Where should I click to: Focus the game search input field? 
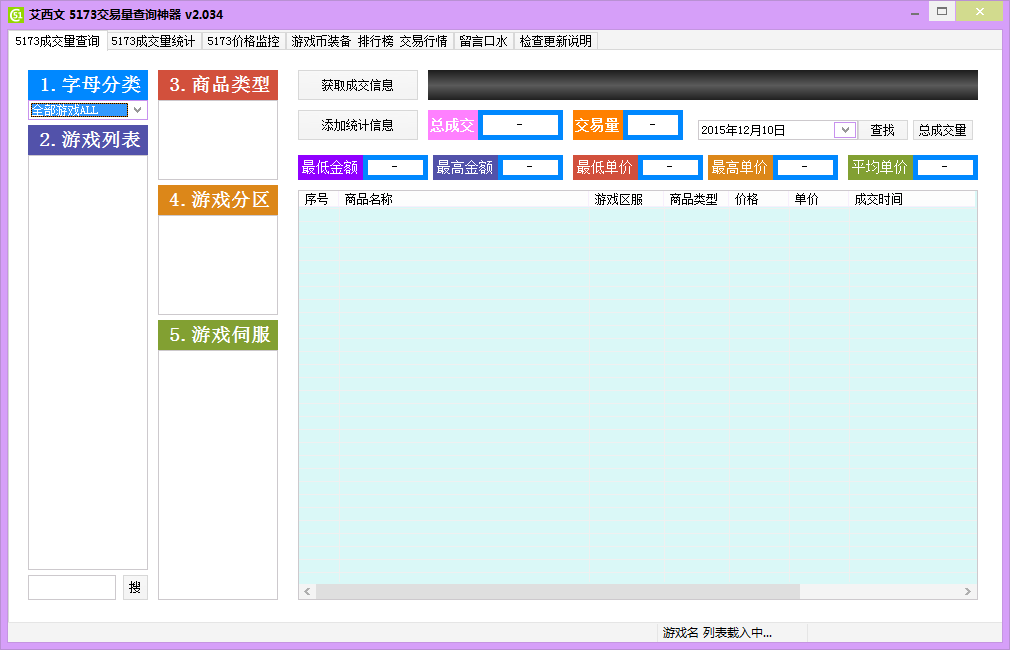point(72,588)
